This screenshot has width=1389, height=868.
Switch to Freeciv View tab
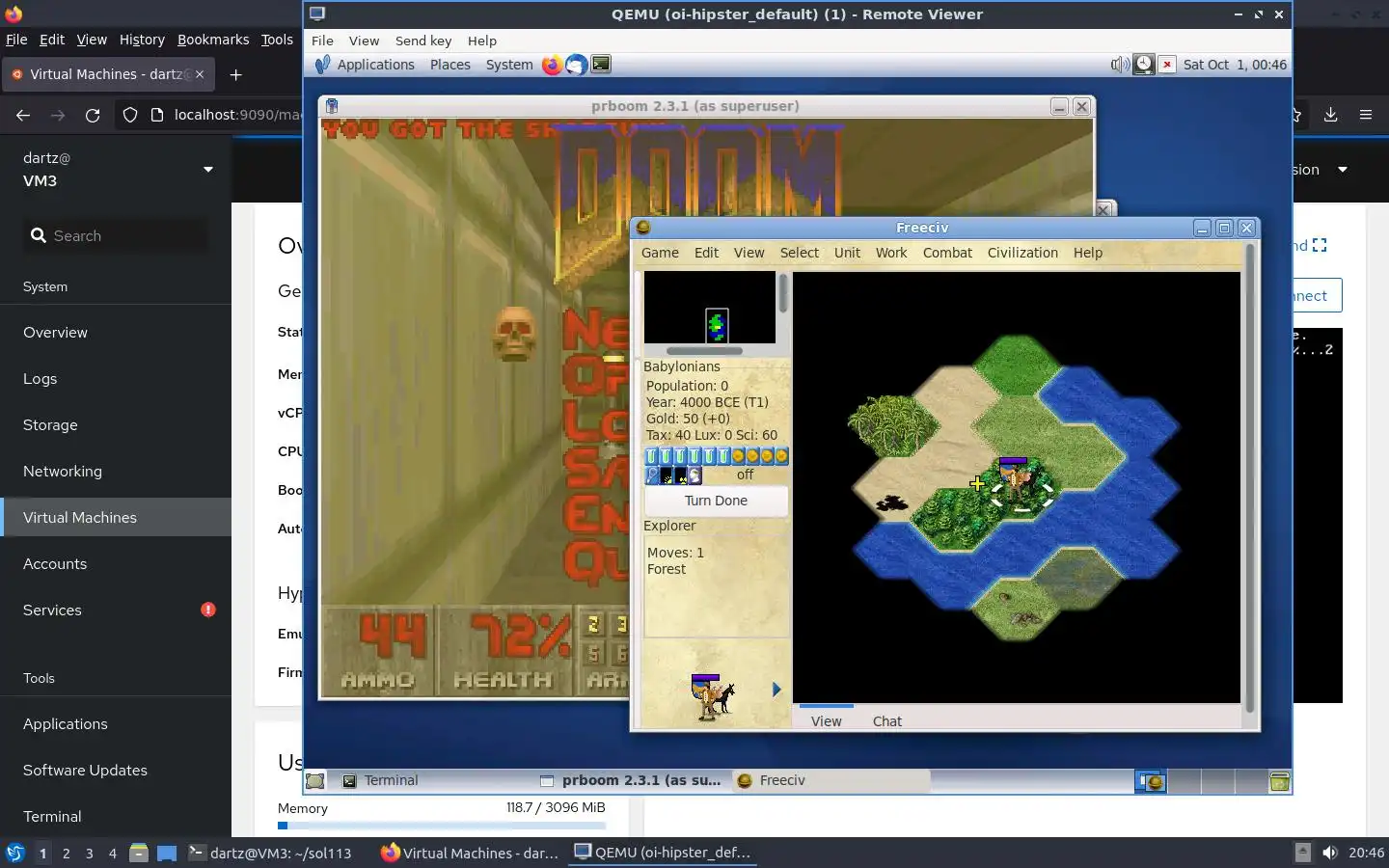[x=827, y=720]
